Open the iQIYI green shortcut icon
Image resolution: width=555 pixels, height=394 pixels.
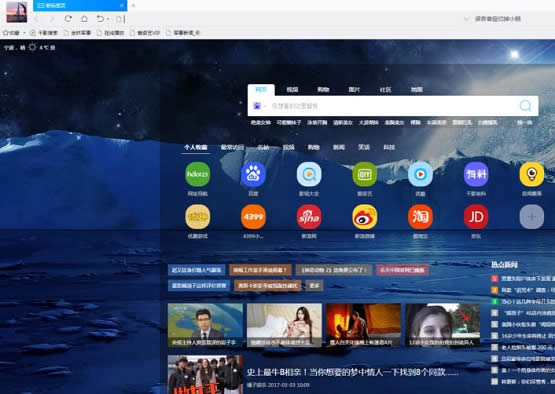365,174
